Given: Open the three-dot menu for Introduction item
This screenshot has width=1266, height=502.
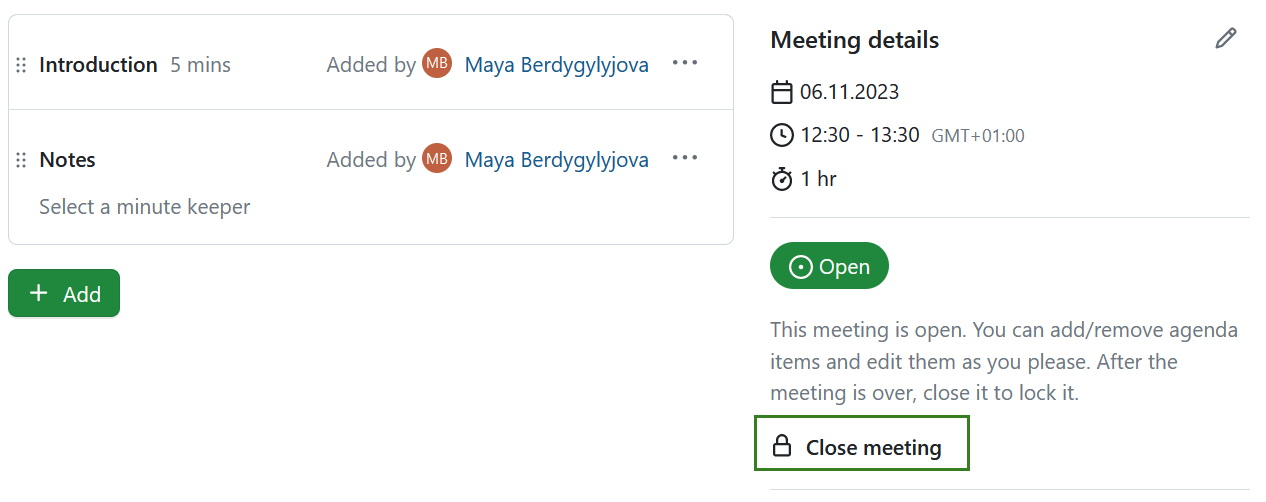Looking at the screenshot, I should coord(685,63).
